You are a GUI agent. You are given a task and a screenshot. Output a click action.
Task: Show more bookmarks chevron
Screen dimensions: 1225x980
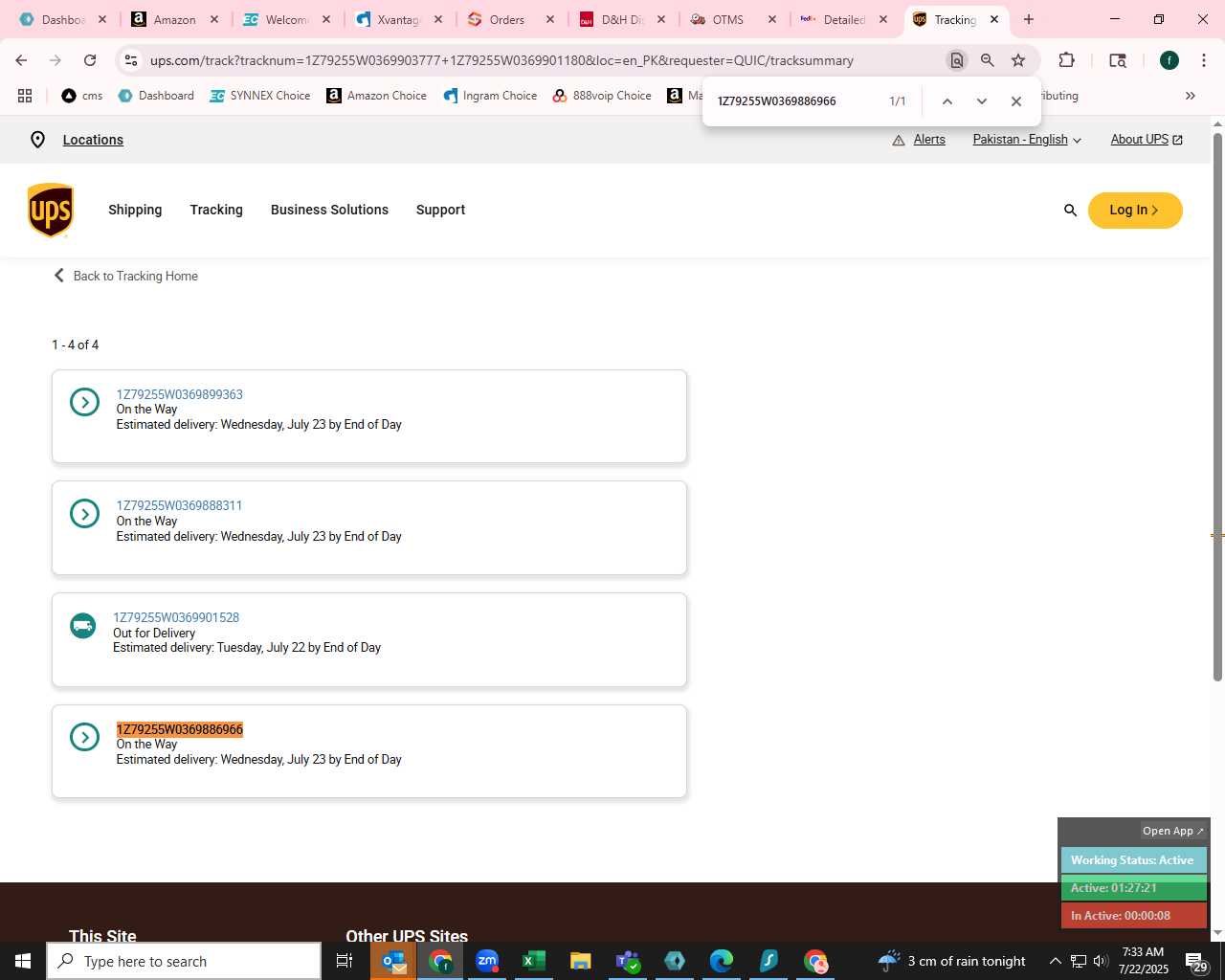[1191, 96]
